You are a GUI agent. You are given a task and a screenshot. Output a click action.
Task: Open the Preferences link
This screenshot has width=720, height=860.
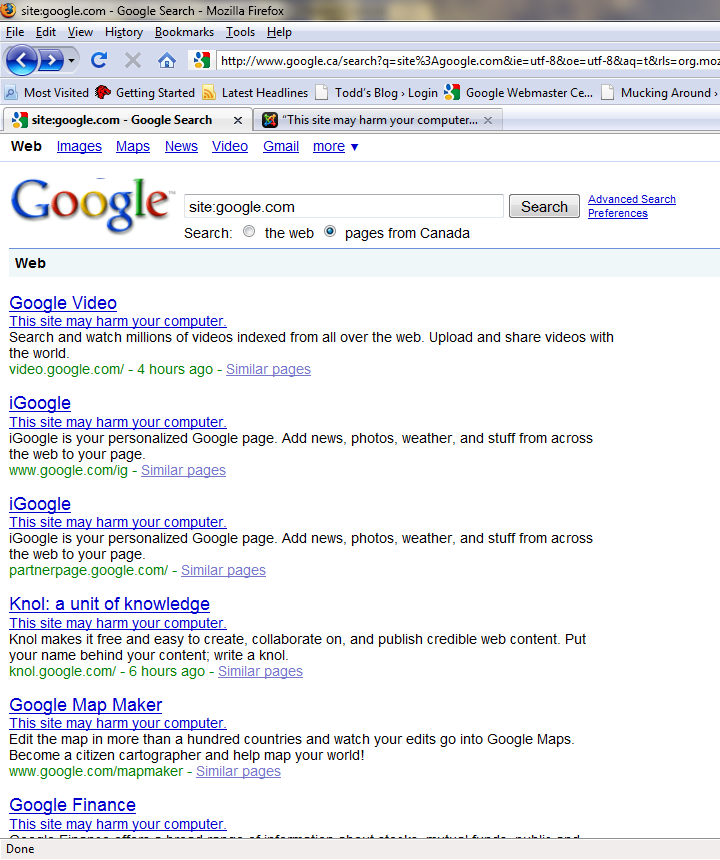tap(617, 213)
